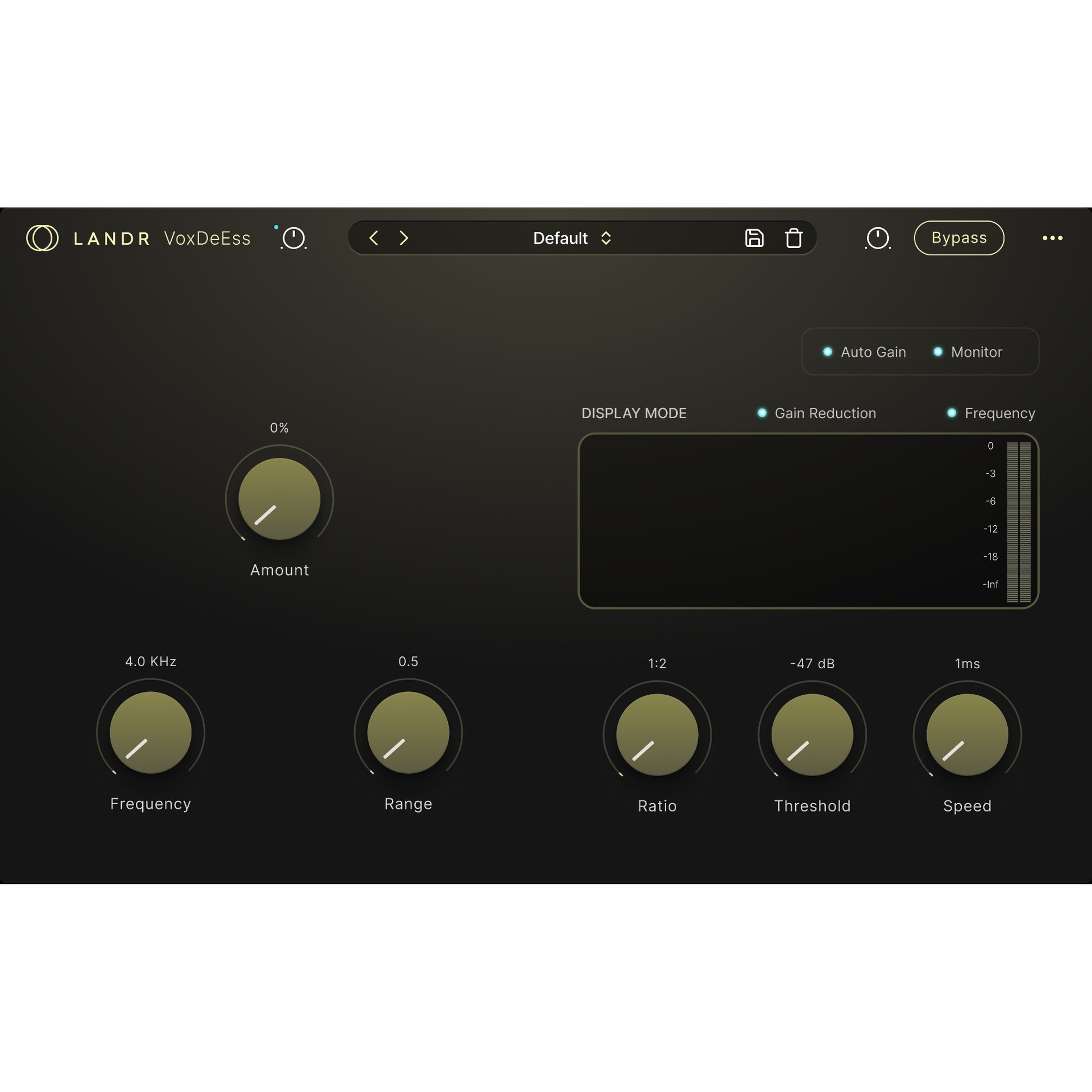Click the Ratio knob
This screenshot has width=1092, height=1092.
point(657,735)
